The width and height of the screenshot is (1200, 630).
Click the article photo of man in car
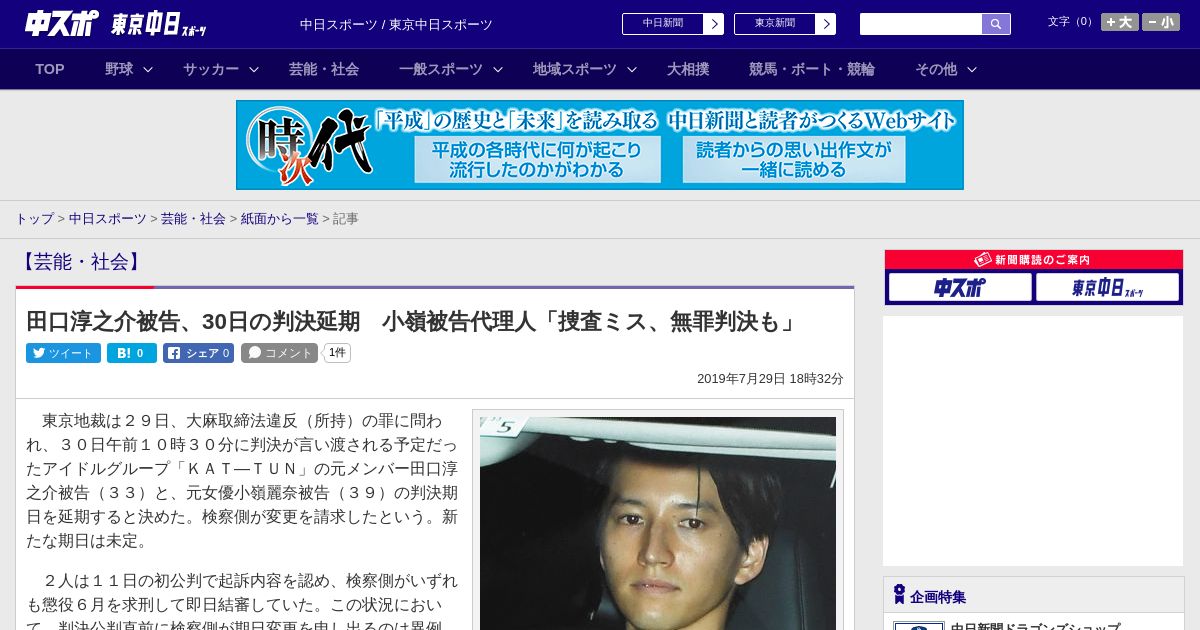[x=658, y=523]
